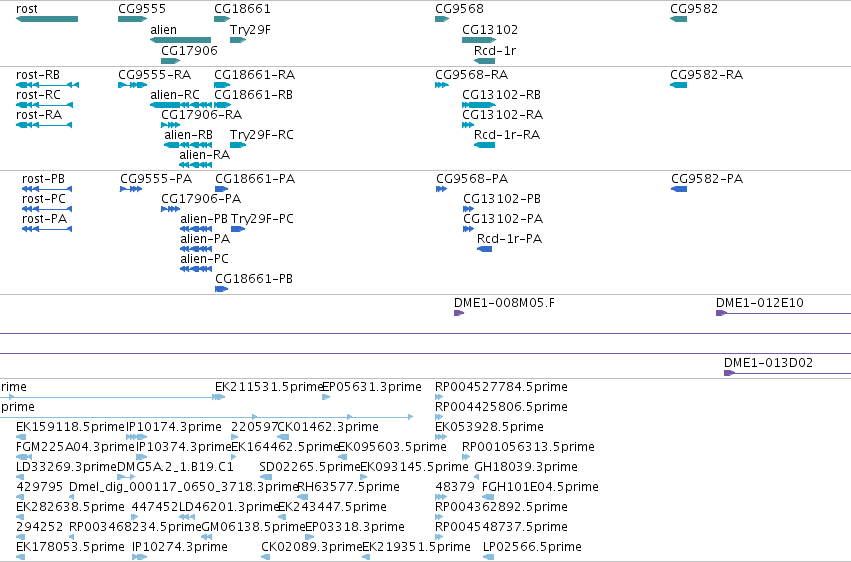This screenshot has height=562, width=851.
Task: Select the alien-RB transcript label
Action: [x=188, y=135]
